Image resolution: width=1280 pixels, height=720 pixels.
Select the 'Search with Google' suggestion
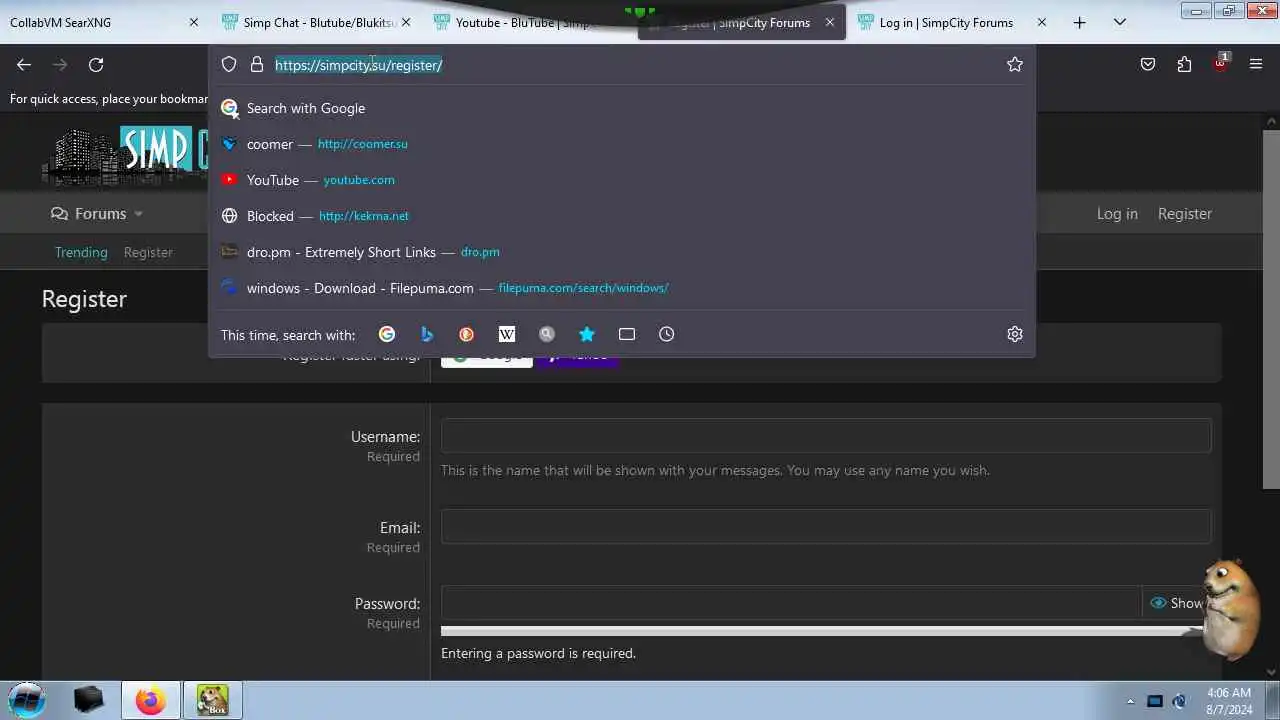pos(622,108)
